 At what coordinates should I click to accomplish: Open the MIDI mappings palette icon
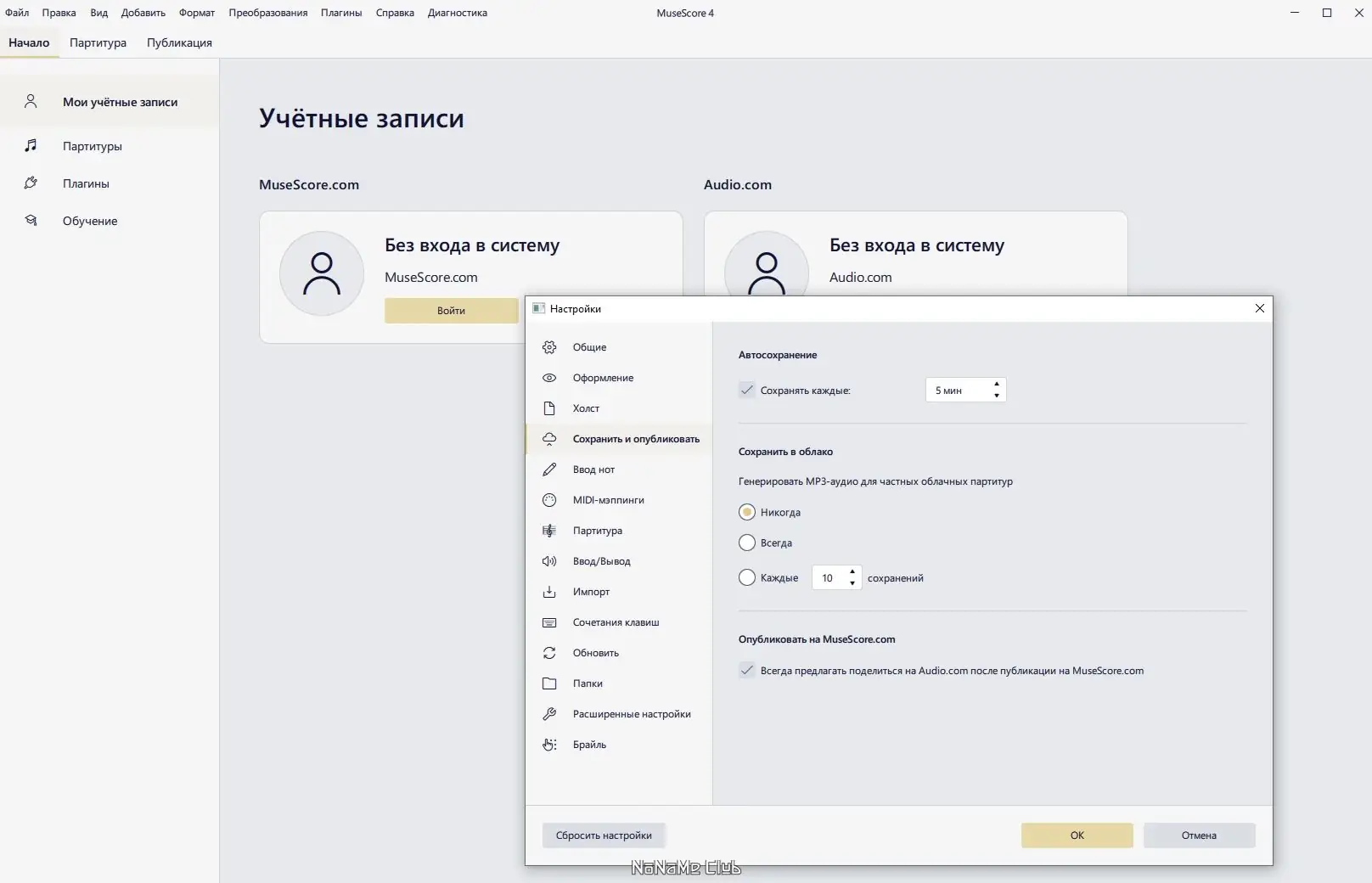click(x=549, y=500)
